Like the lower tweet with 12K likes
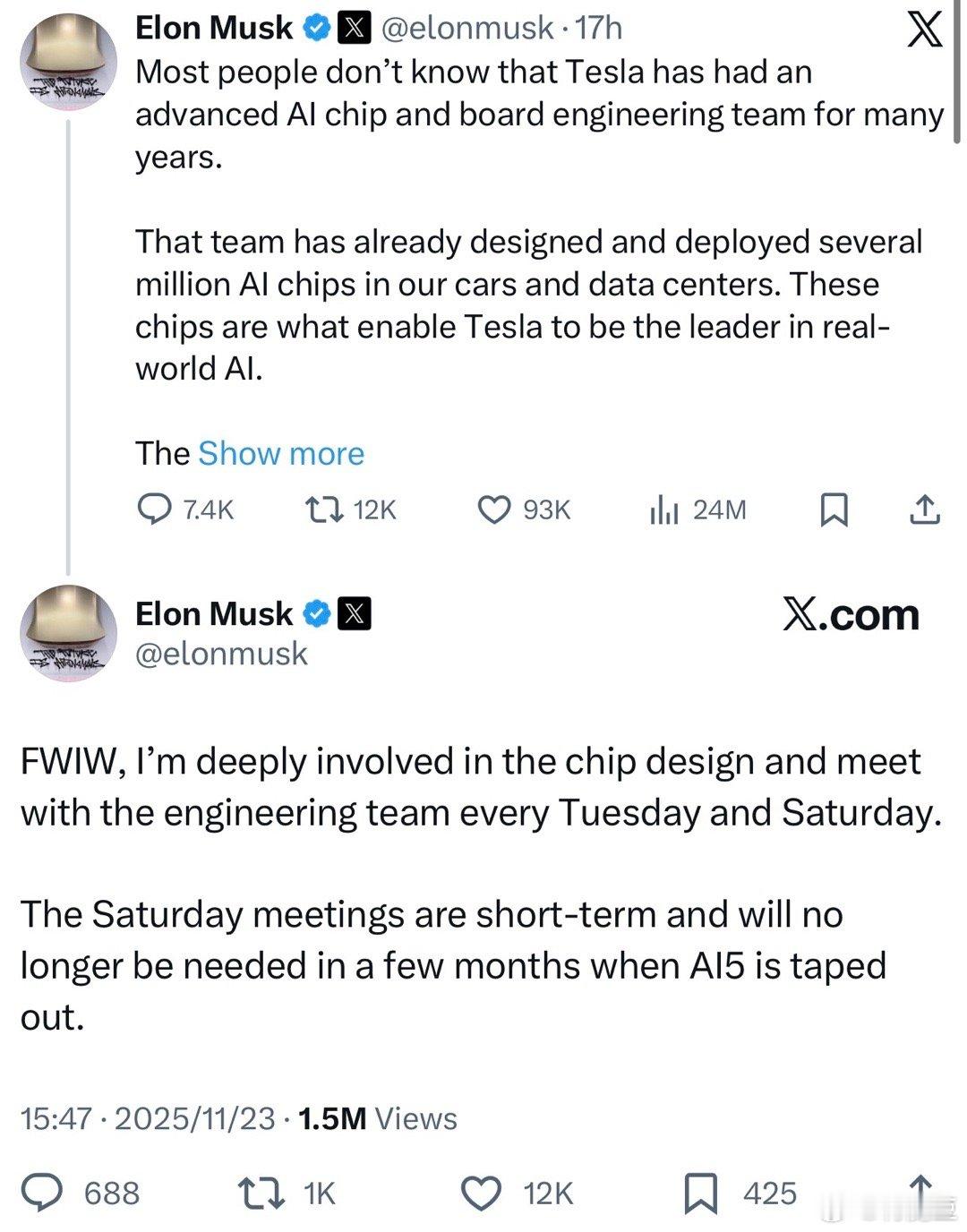Image resolution: width=967 pixels, height=1232 pixels. click(482, 1193)
